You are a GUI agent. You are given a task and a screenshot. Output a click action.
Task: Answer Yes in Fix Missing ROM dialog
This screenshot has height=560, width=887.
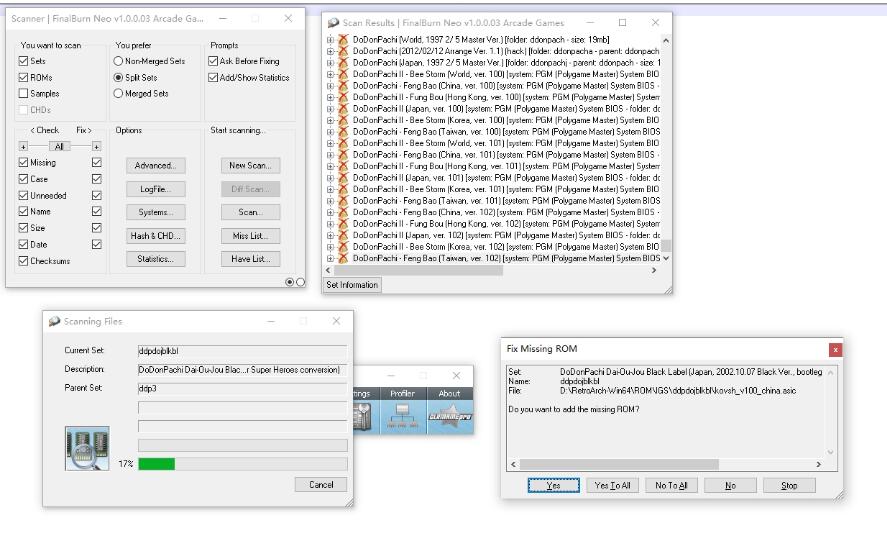[x=553, y=485]
